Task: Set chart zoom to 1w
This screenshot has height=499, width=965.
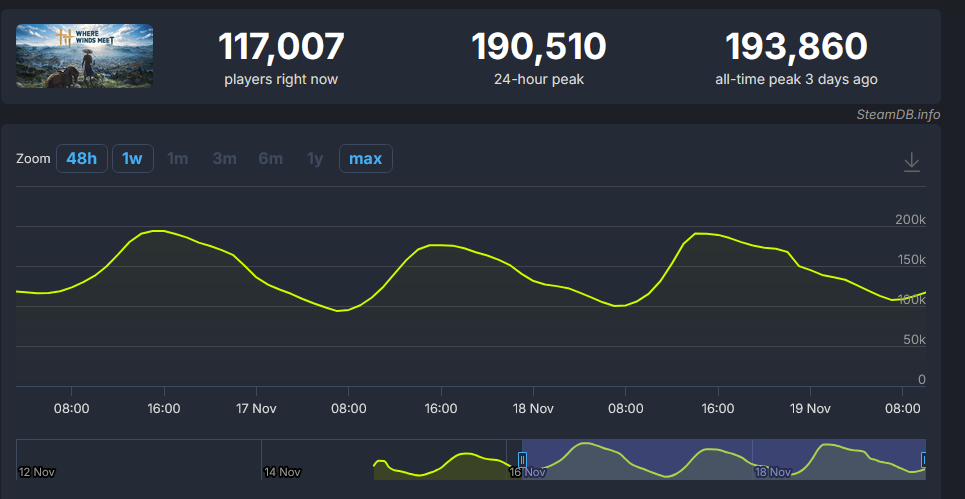Action: tap(132, 159)
